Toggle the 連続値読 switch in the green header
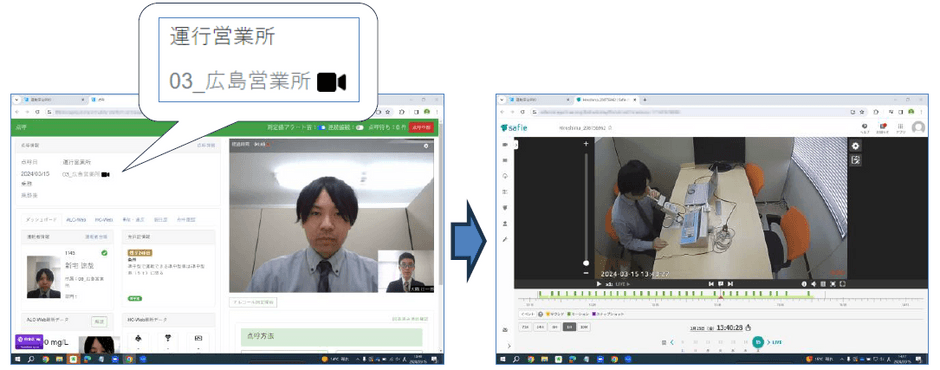The width and height of the screenshot is (940, 370). pos(360,128)
